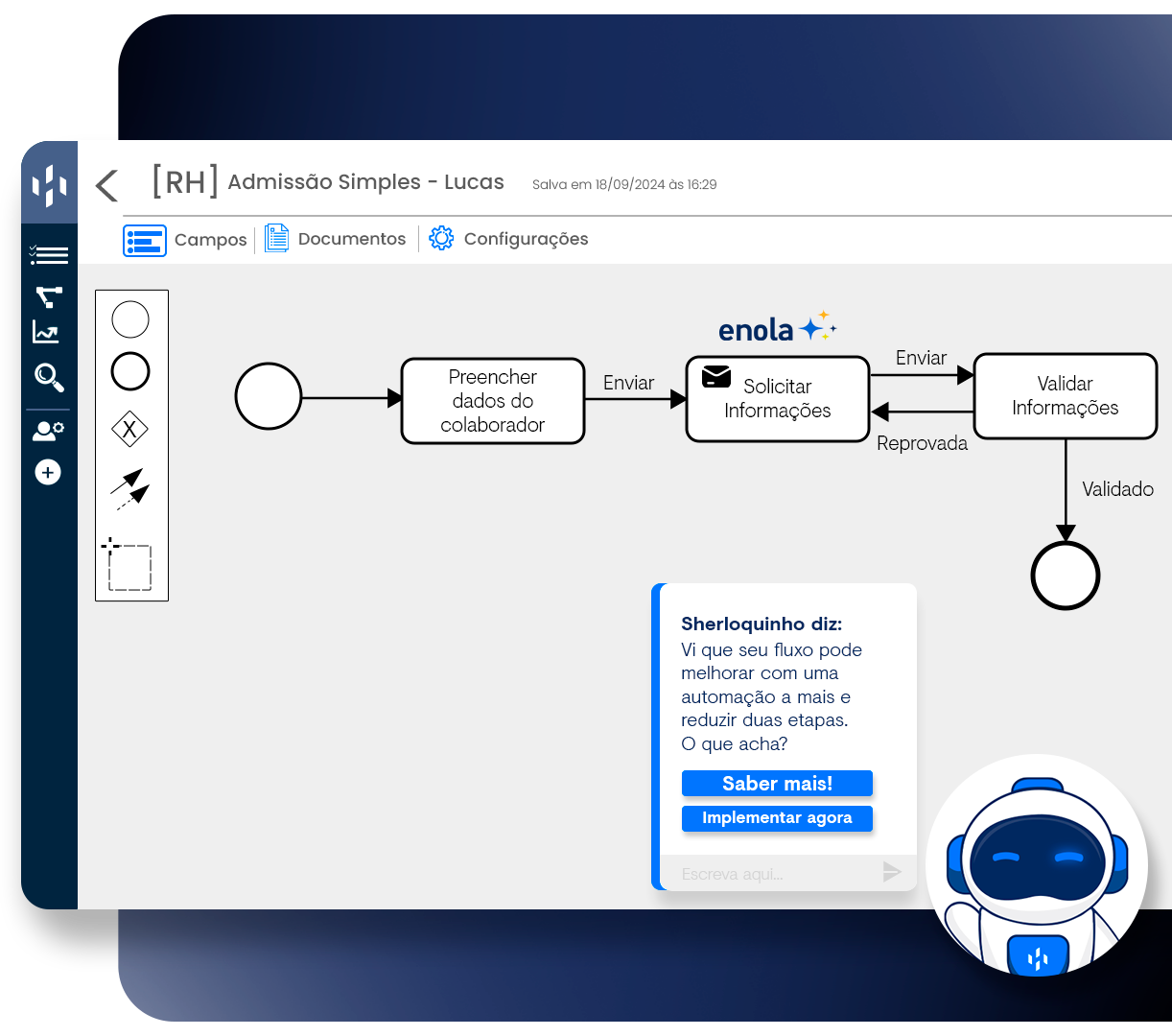Image resolution: width=1172 pixels, height=1036 pixels.
Task: Open the Campos tab
Action: coord(185,240)
